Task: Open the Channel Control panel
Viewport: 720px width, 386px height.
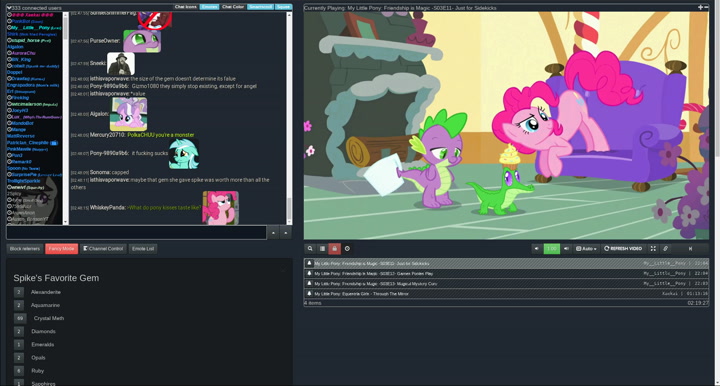Action: 103,249
